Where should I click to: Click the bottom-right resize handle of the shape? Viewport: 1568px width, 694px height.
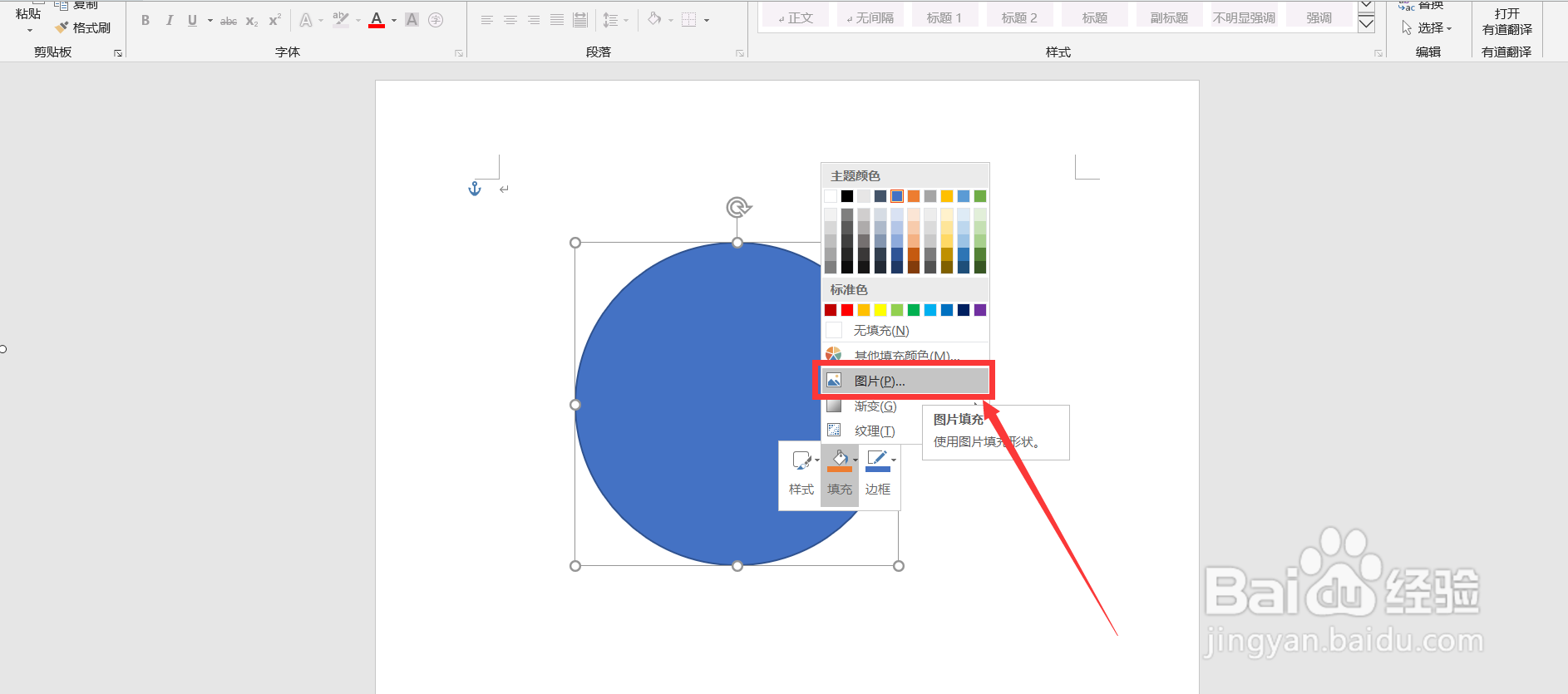(899, 566)
